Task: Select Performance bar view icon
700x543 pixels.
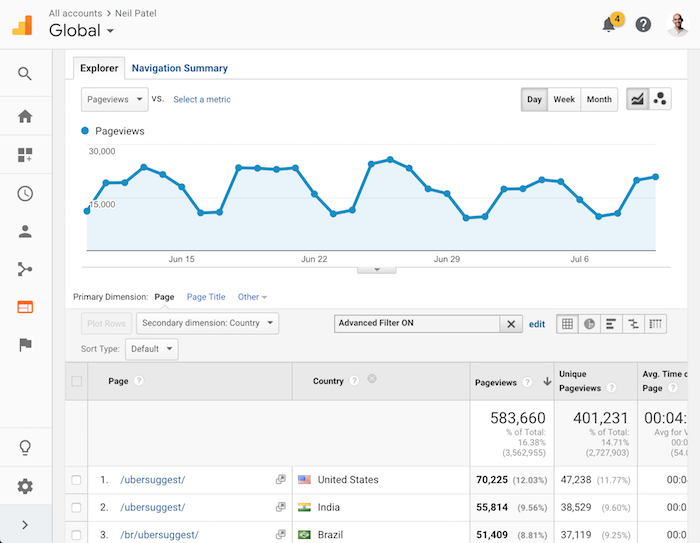Action: [x=611, y=324]
